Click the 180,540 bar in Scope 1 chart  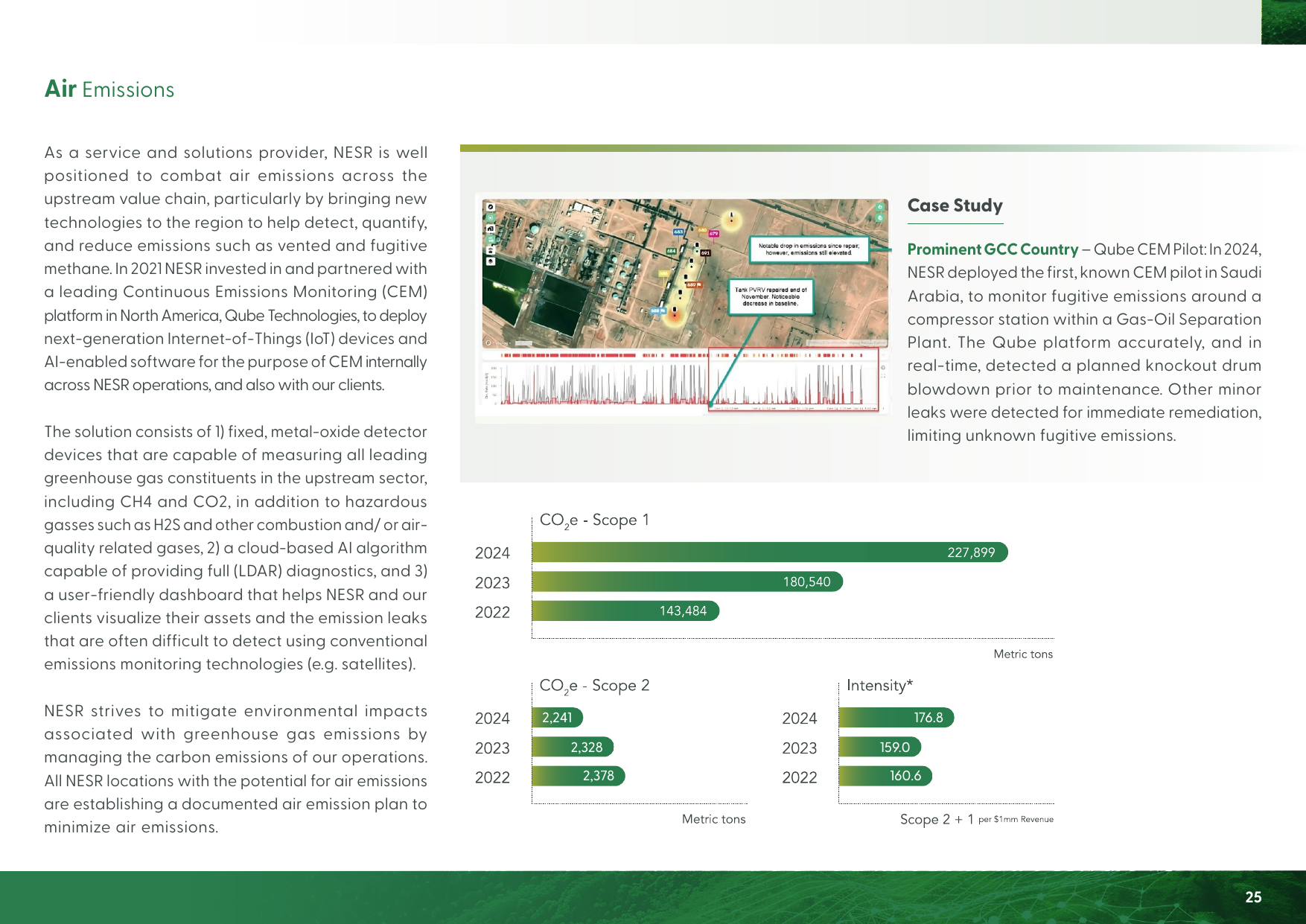click(687, 582)
